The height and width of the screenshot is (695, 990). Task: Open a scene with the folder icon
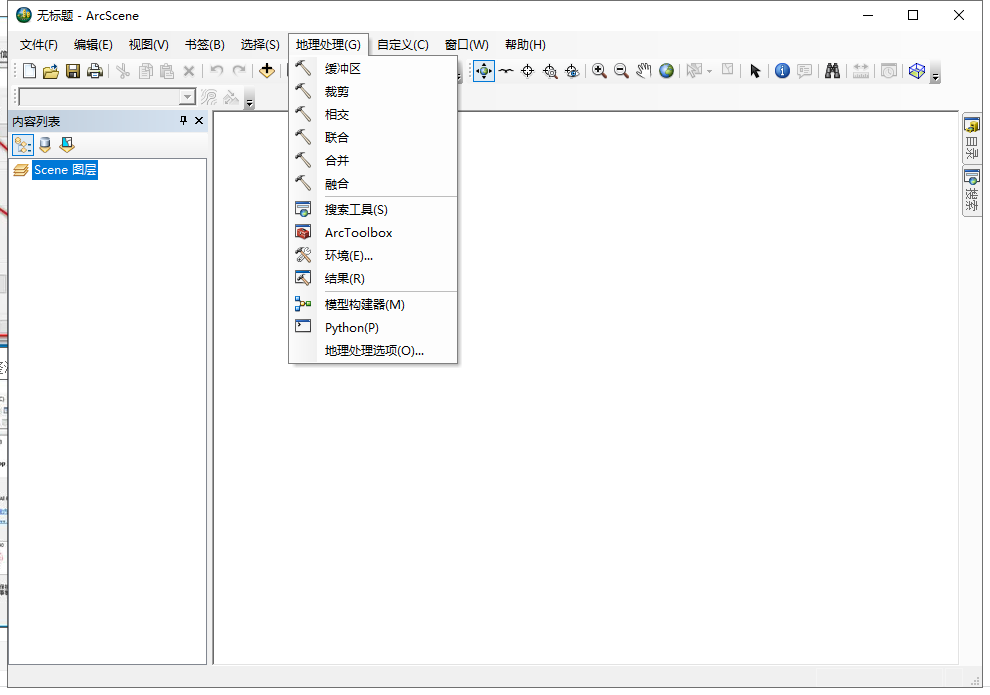tap(51, 71)
